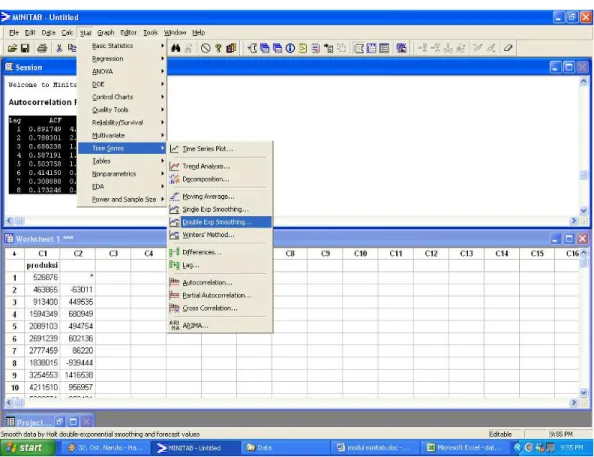594x457 pixels.
Task: Select row header 5 in worksheet
Action: pos(14,326)
